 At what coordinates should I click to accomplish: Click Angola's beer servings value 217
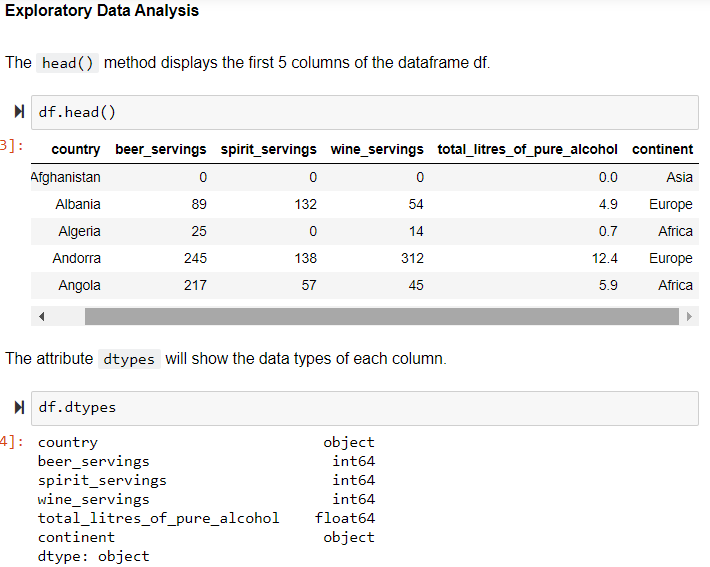(195, 285)
